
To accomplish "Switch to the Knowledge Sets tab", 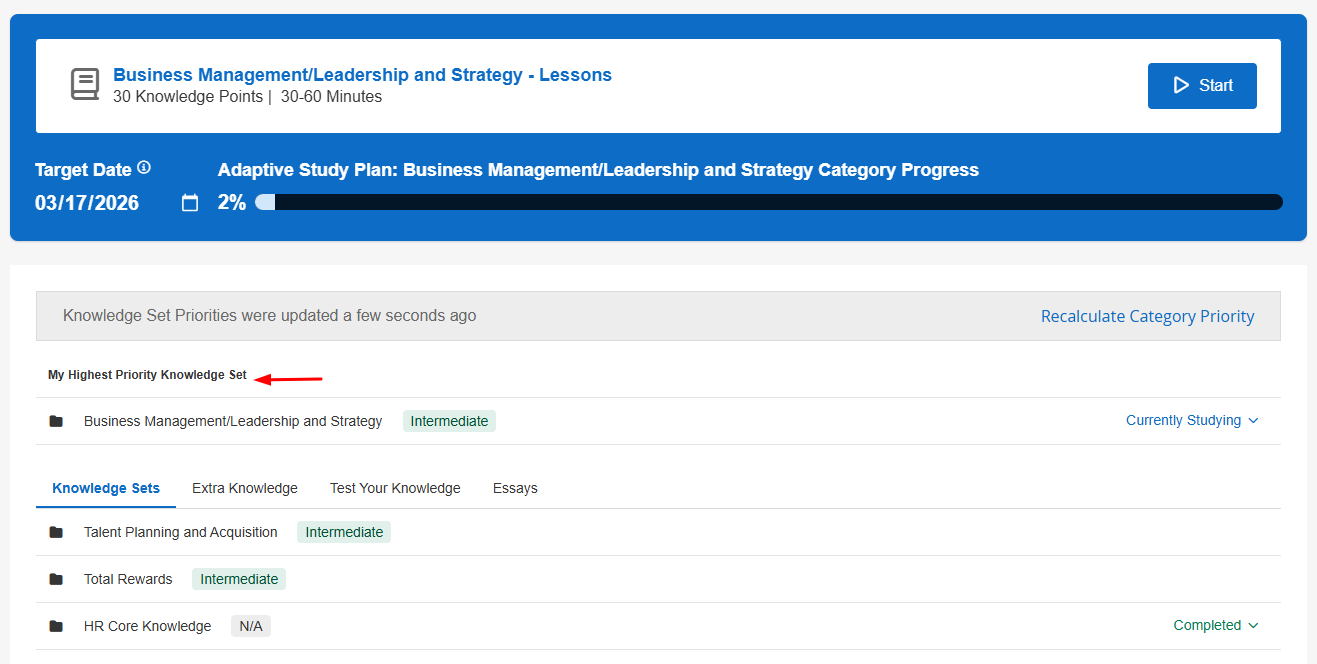I will click(x=106, y=488).
